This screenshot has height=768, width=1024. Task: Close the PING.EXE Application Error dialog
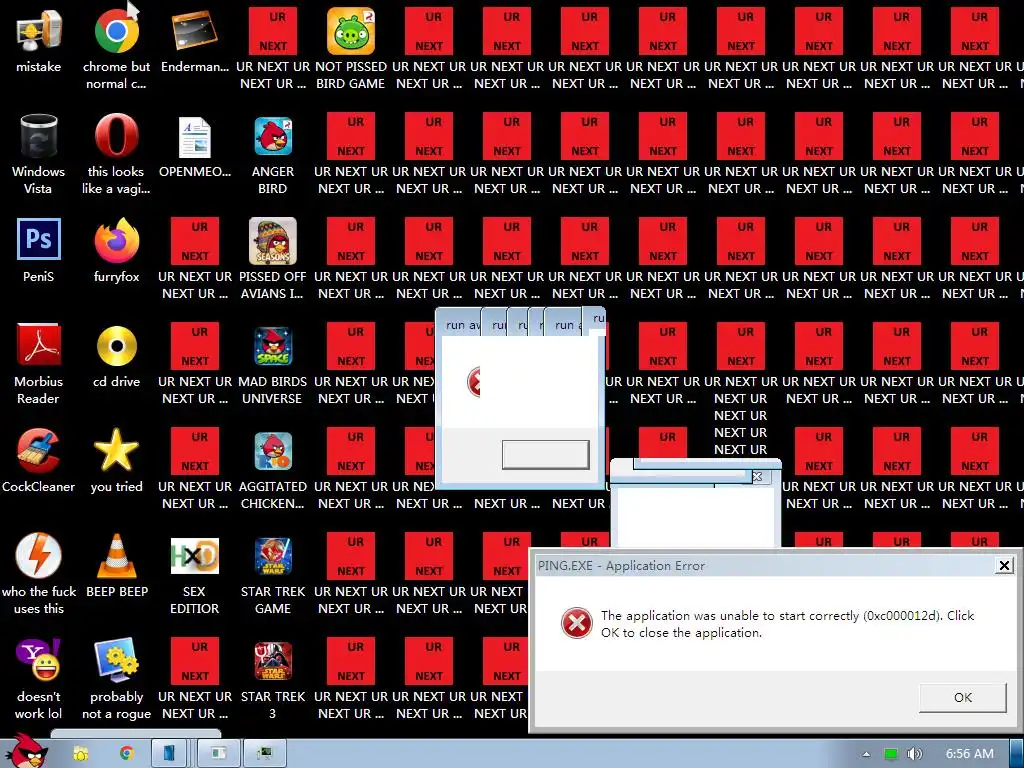point(1004,566)
